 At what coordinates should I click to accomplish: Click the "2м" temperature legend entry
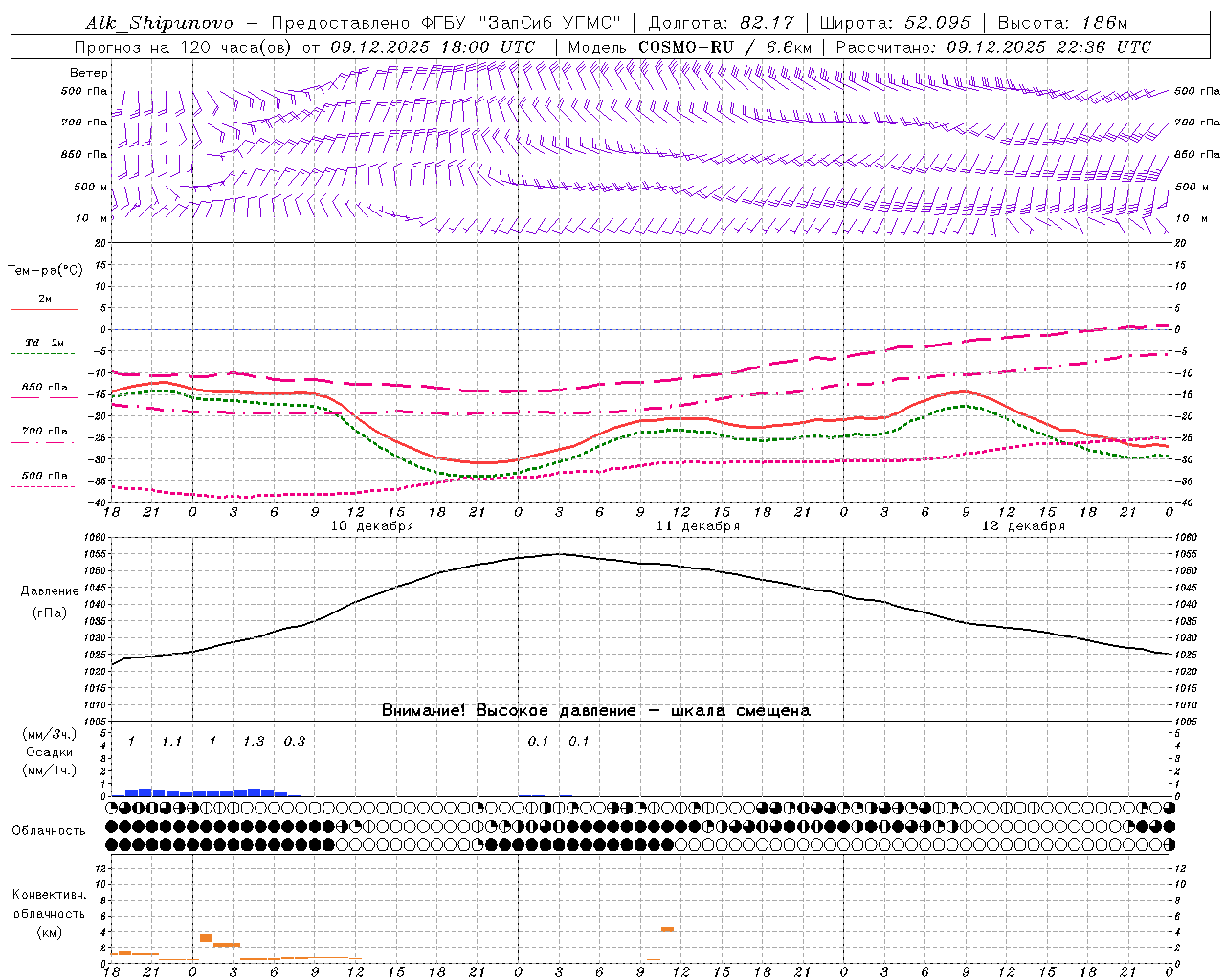click(x=45, y=299)
